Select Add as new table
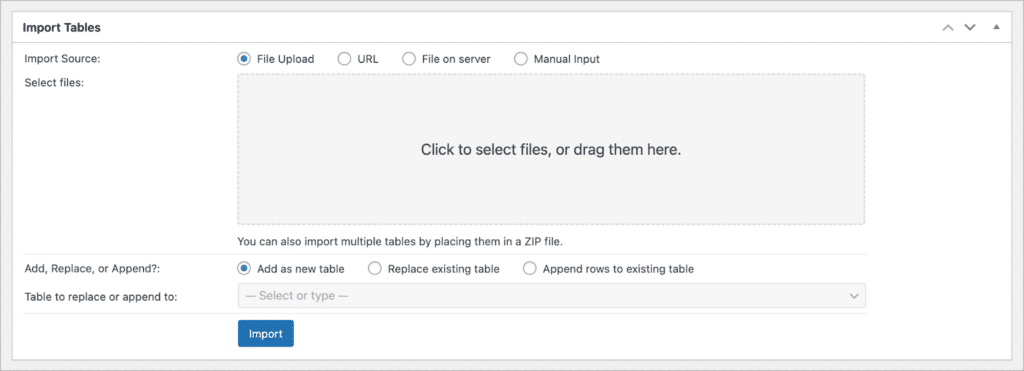Image resolution: width=1024 pixels, height=371 pixels. [244, 268]
